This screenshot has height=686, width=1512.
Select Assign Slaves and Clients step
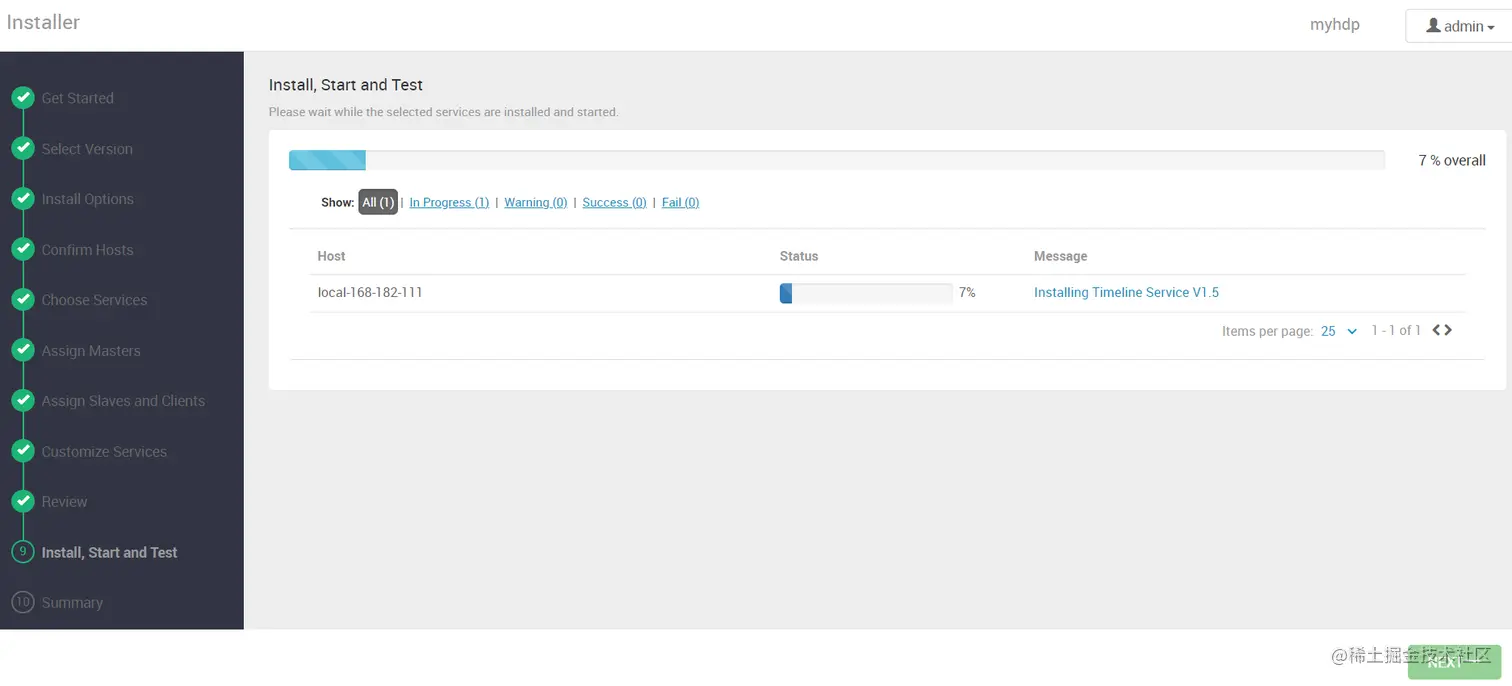coord(123,401)
